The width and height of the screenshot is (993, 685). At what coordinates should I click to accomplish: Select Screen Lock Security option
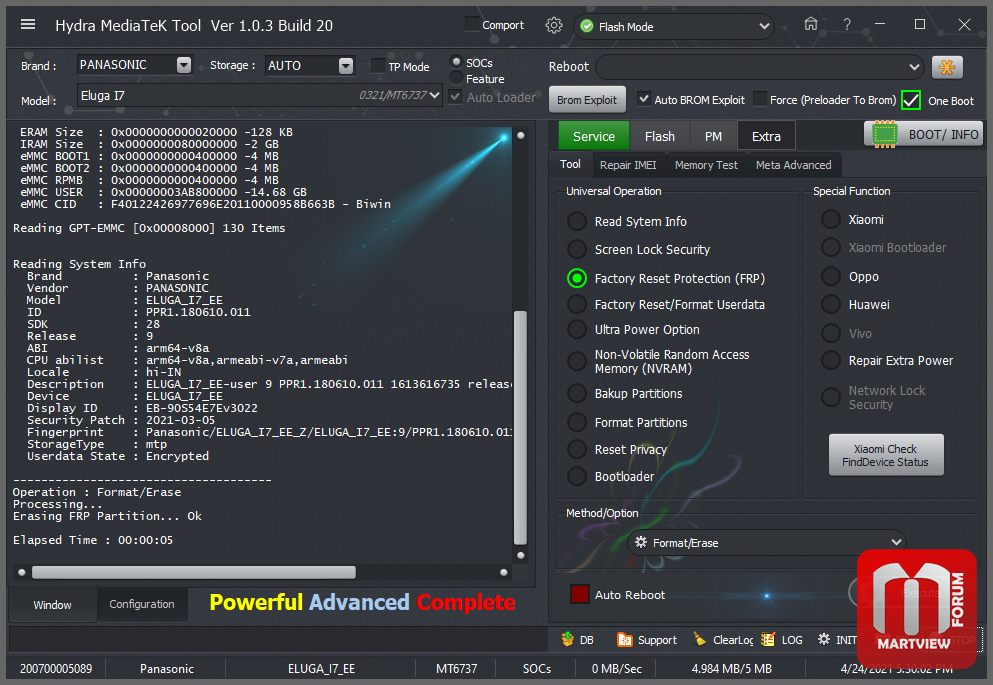(576, 249)
